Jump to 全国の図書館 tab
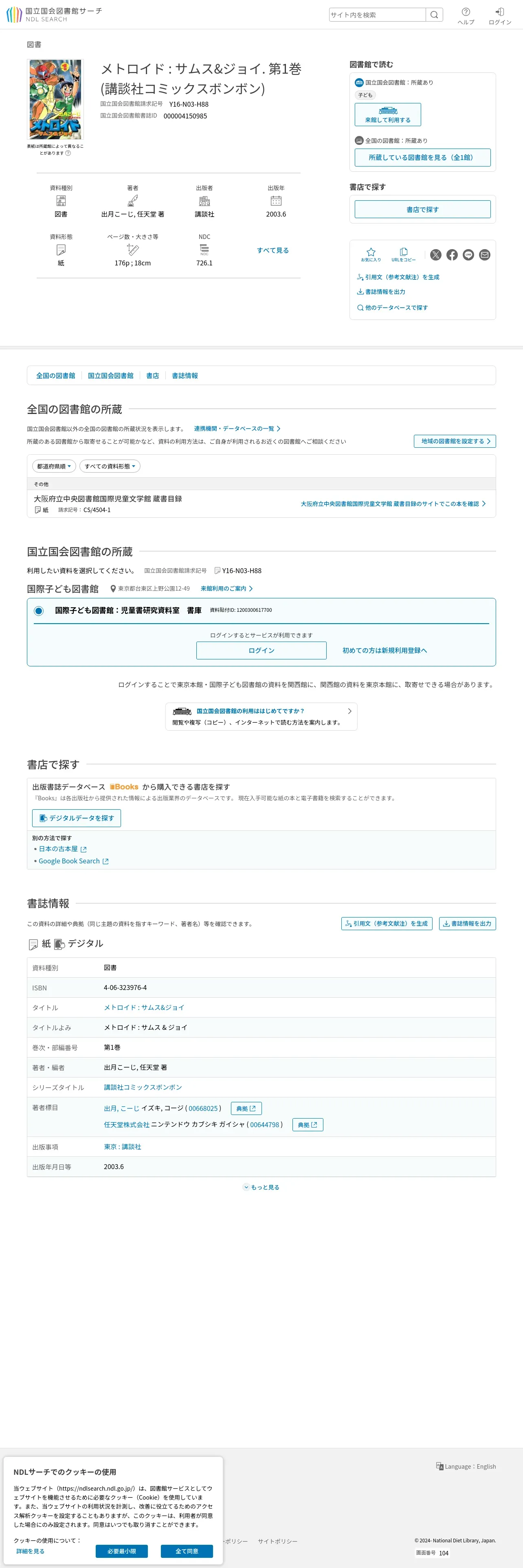Viewport: 523px width, 1568px height. click(55, 376)
